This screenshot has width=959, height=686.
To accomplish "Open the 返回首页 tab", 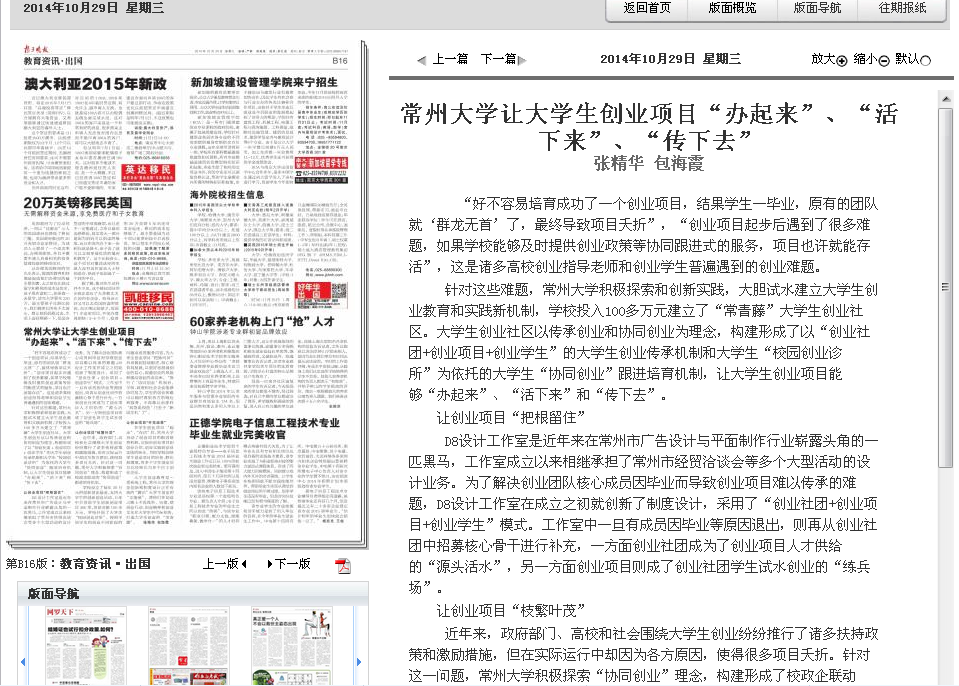I will [x=647, y=8].
